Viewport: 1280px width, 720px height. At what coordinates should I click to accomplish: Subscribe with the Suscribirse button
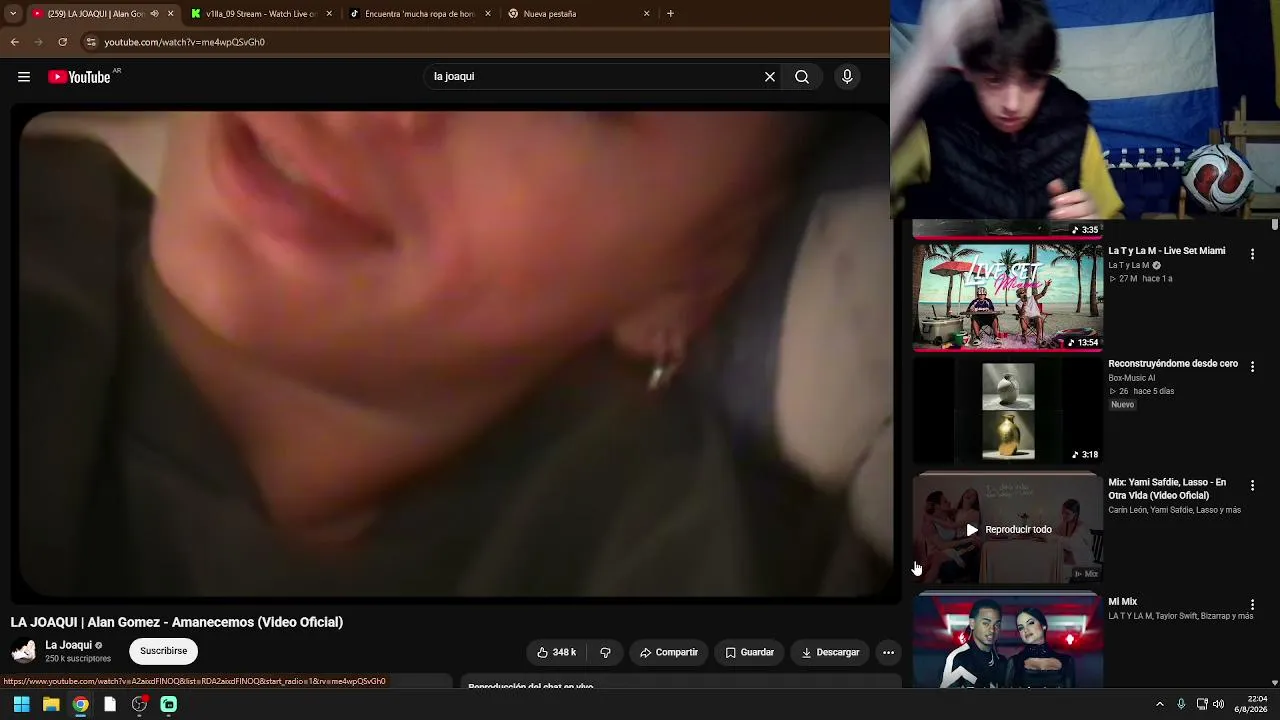click(164, 652)
